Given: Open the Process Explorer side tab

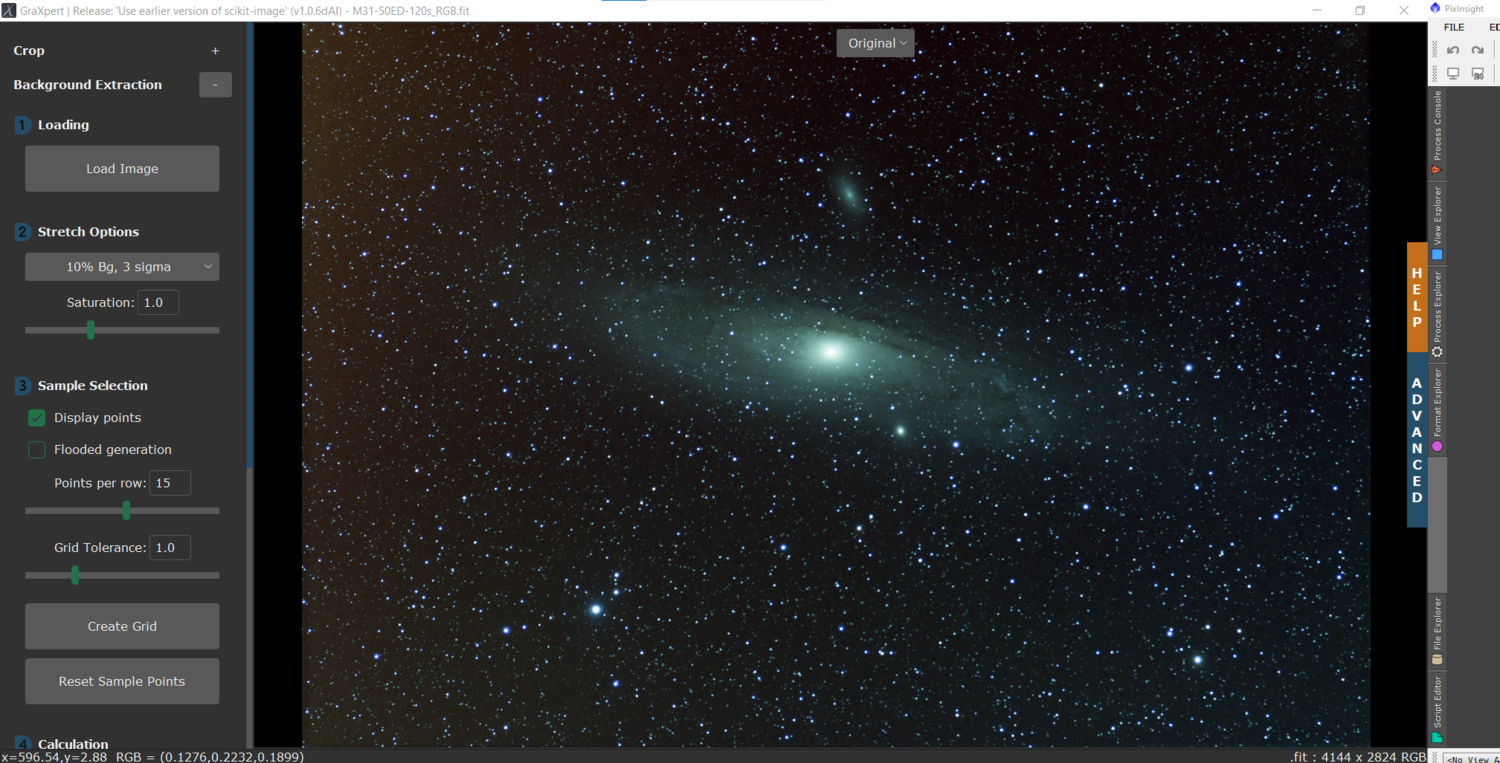Looking at the screenshot, I should (1438, 313).
